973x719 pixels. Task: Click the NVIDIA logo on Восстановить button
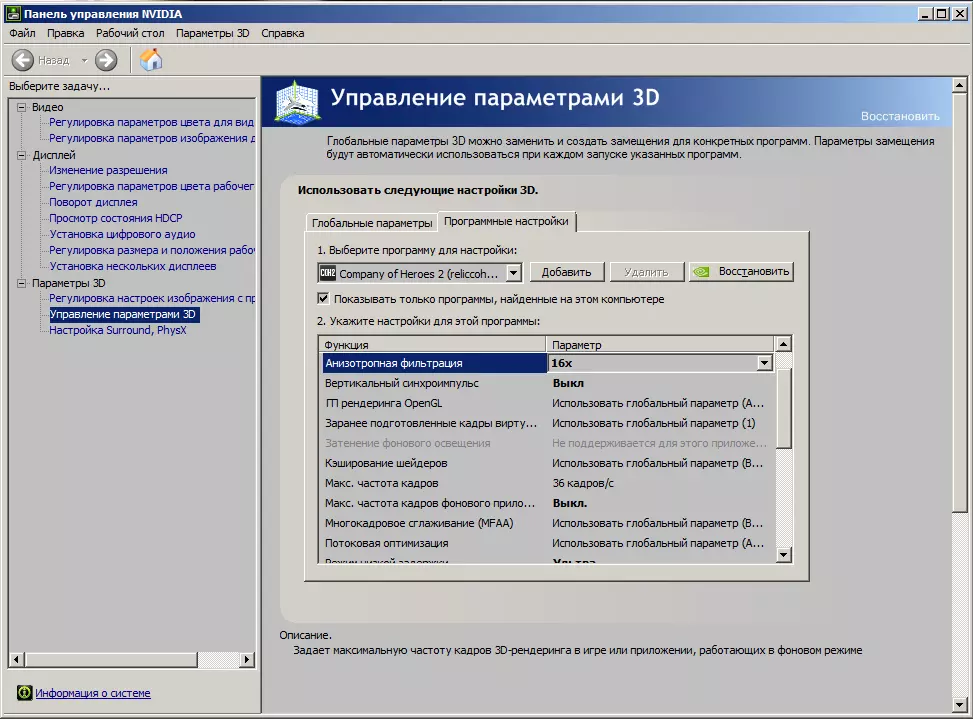point(701,272)
